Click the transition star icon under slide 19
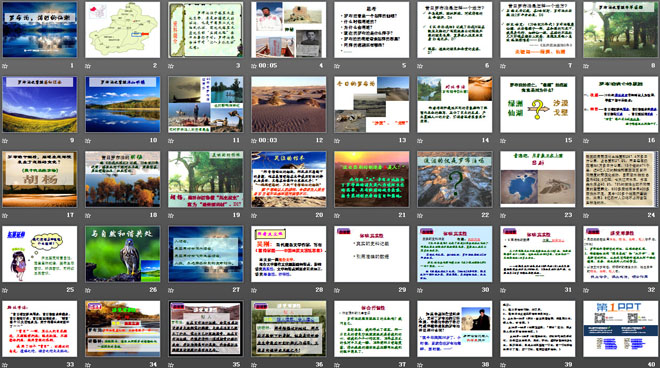Image resolution: width=660 pixels, height=368 pixels. point(171,216)
